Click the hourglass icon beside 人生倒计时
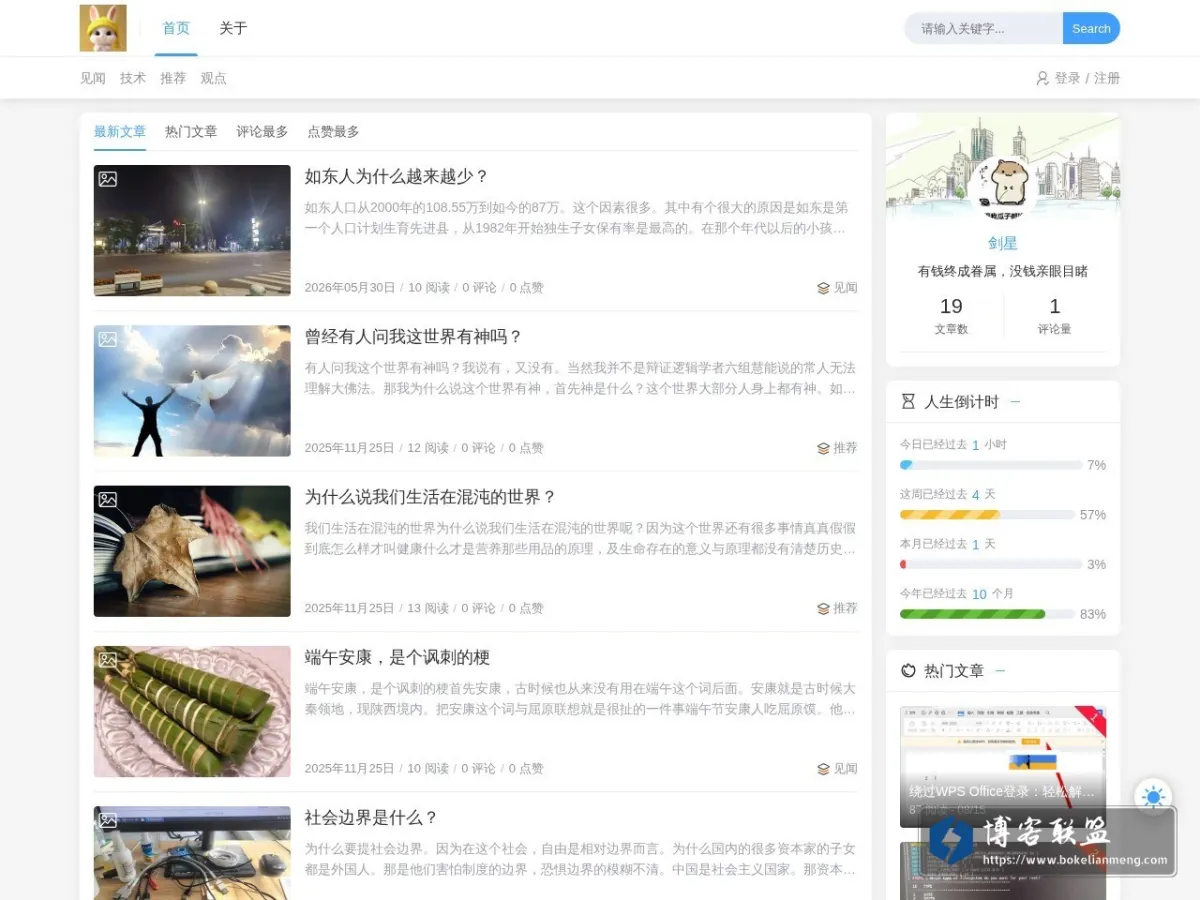Image resolution: width=1200 pixels, height=900 pixels. pos(908,402)
